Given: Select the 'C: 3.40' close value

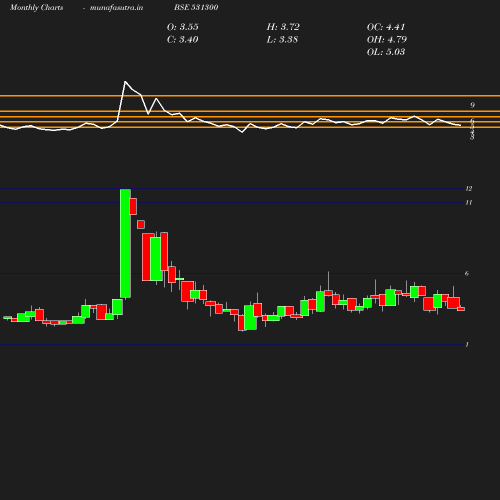Looking at the screenshot, I should pyautogui.click(x=183, y=40).
